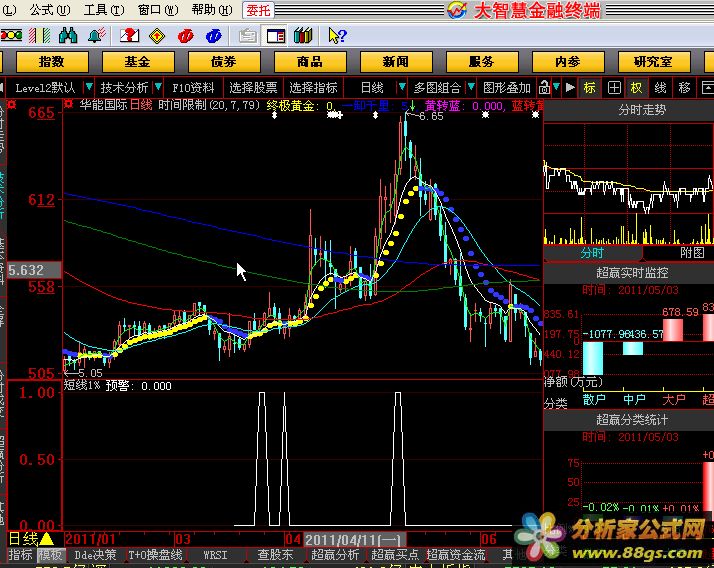Click the 选择股票 toolbar item

point(253,87)
